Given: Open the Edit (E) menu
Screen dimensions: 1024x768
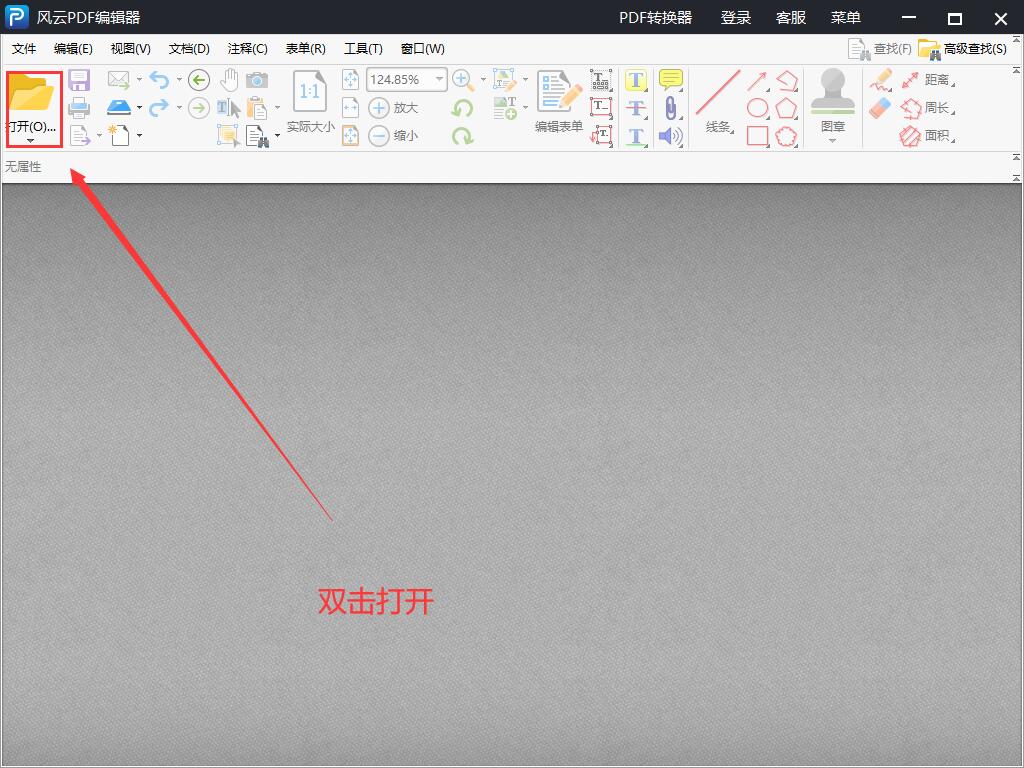Looking at the screenshot, I should coord(73,49).
